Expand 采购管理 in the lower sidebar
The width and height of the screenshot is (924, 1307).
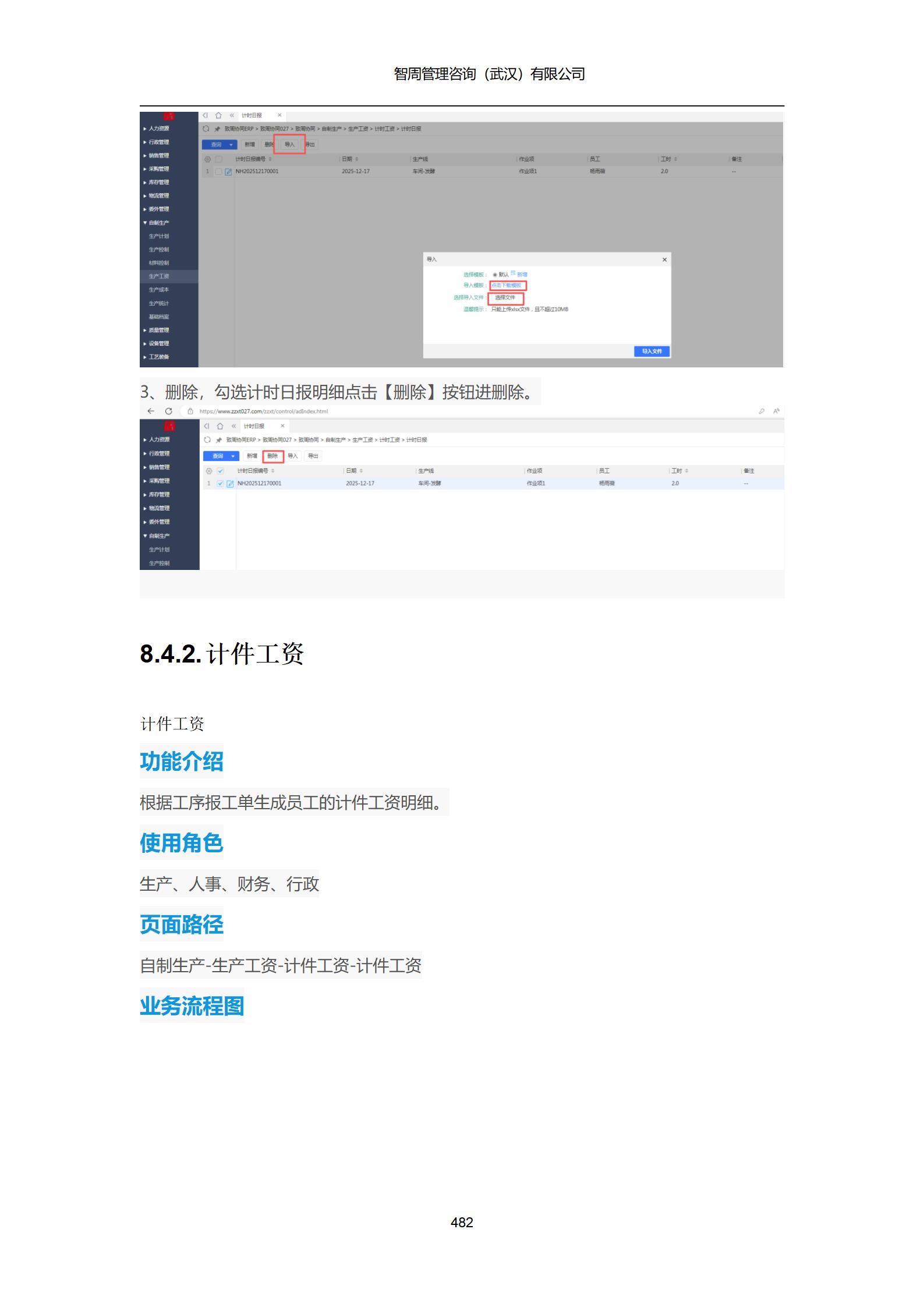(157, 481)
